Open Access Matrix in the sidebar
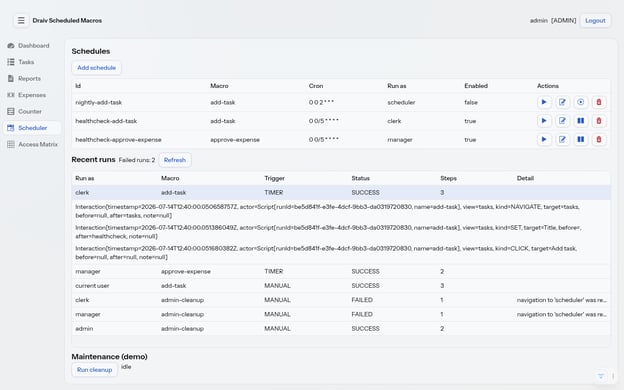Viewport: 624px width, 390px height. [32, 144]
